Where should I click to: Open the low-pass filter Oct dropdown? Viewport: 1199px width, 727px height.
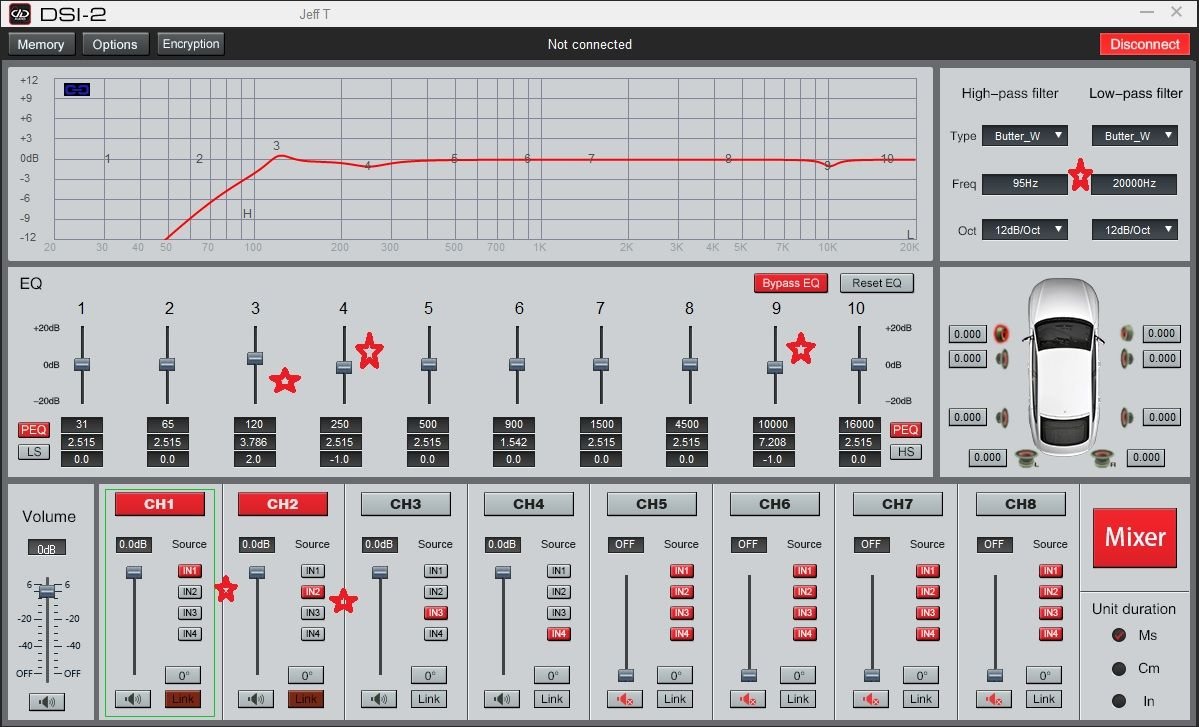tap(1134, 230)
